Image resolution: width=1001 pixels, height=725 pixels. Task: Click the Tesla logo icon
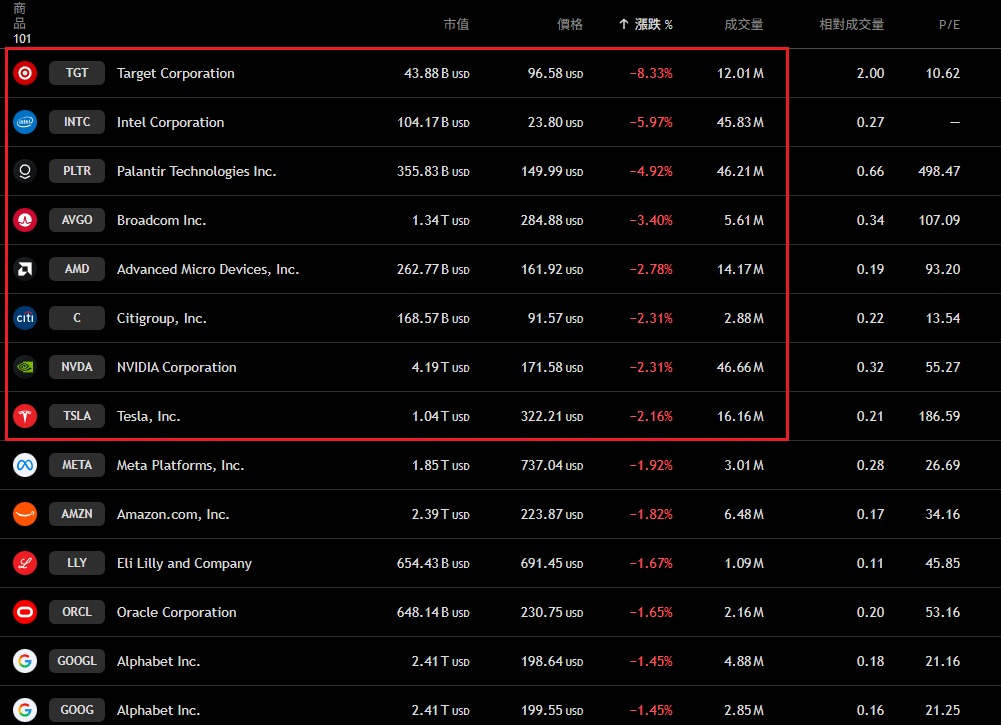(25, 416)
